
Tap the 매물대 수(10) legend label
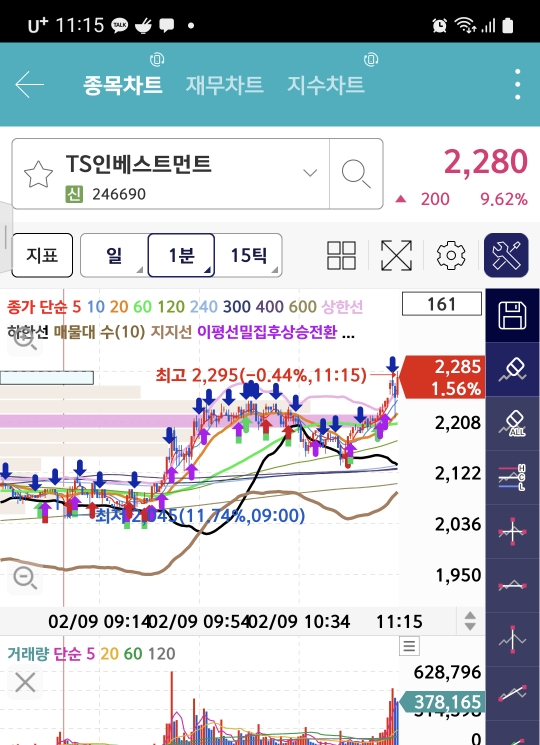pos(99,332)
